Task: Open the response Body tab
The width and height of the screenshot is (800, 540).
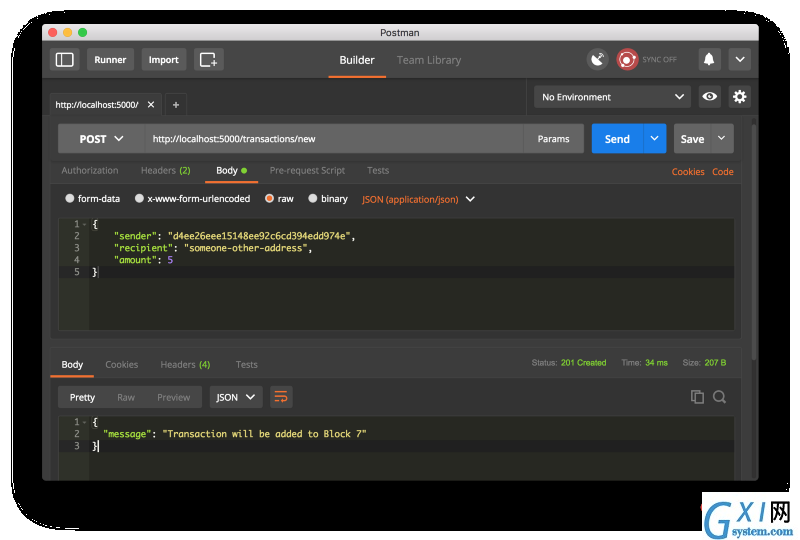Action: click(x=72, y=364)
